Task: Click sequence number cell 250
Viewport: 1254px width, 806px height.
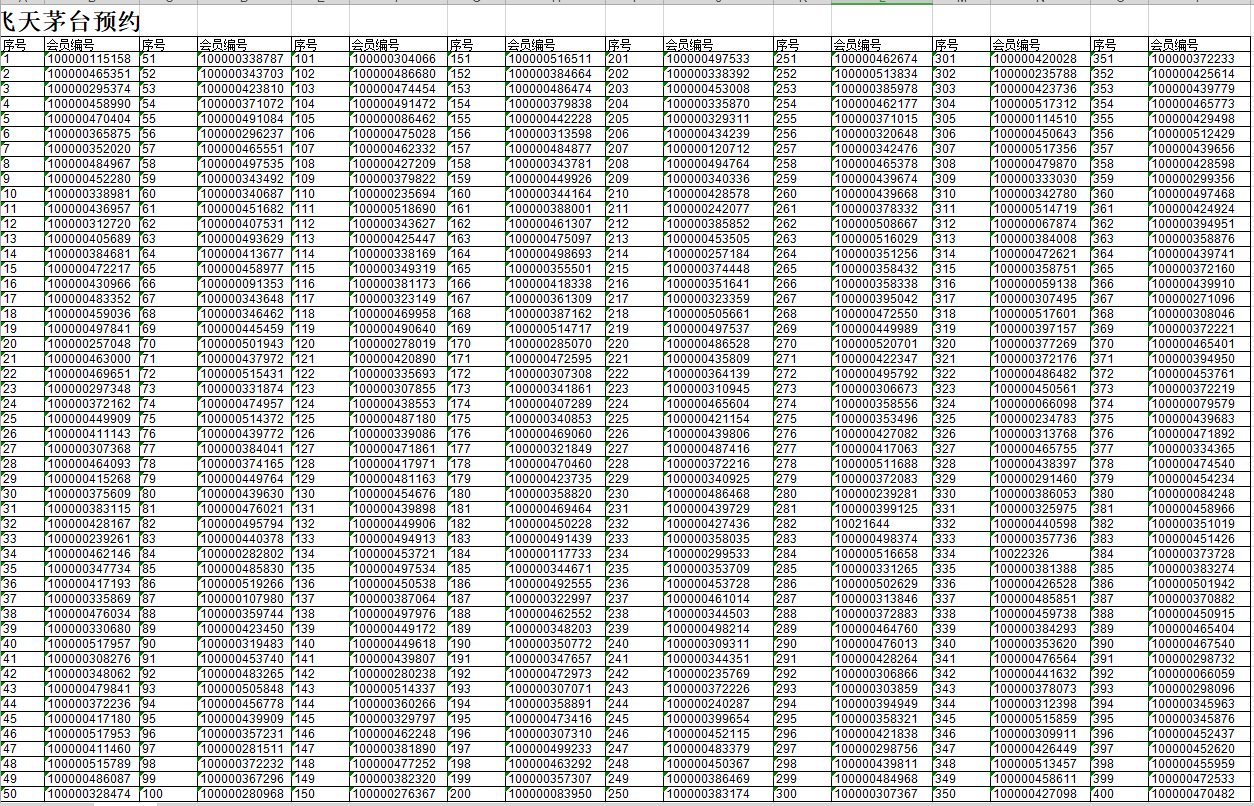Action: tap(618, 794)
